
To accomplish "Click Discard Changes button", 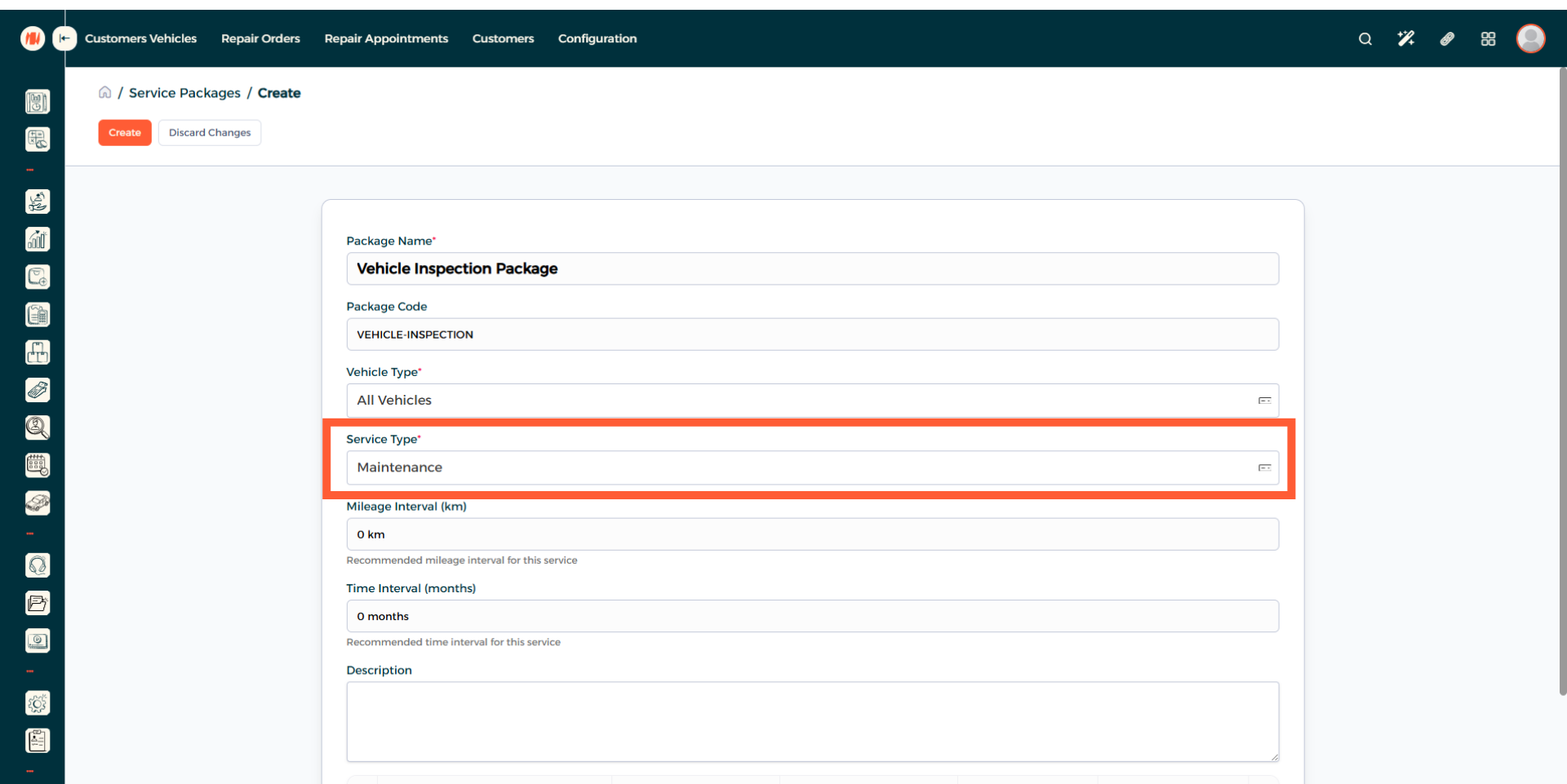I will (210, 133).
